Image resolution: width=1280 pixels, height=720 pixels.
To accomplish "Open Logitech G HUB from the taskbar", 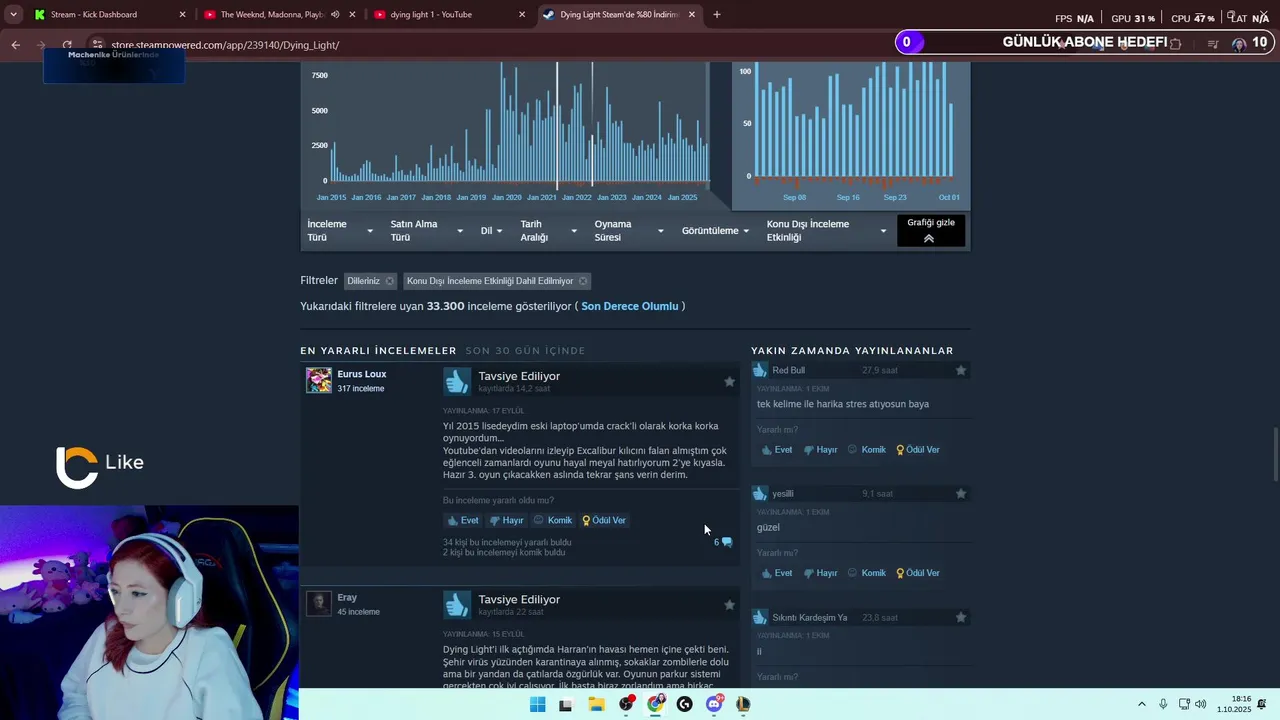I will (684, 704).
